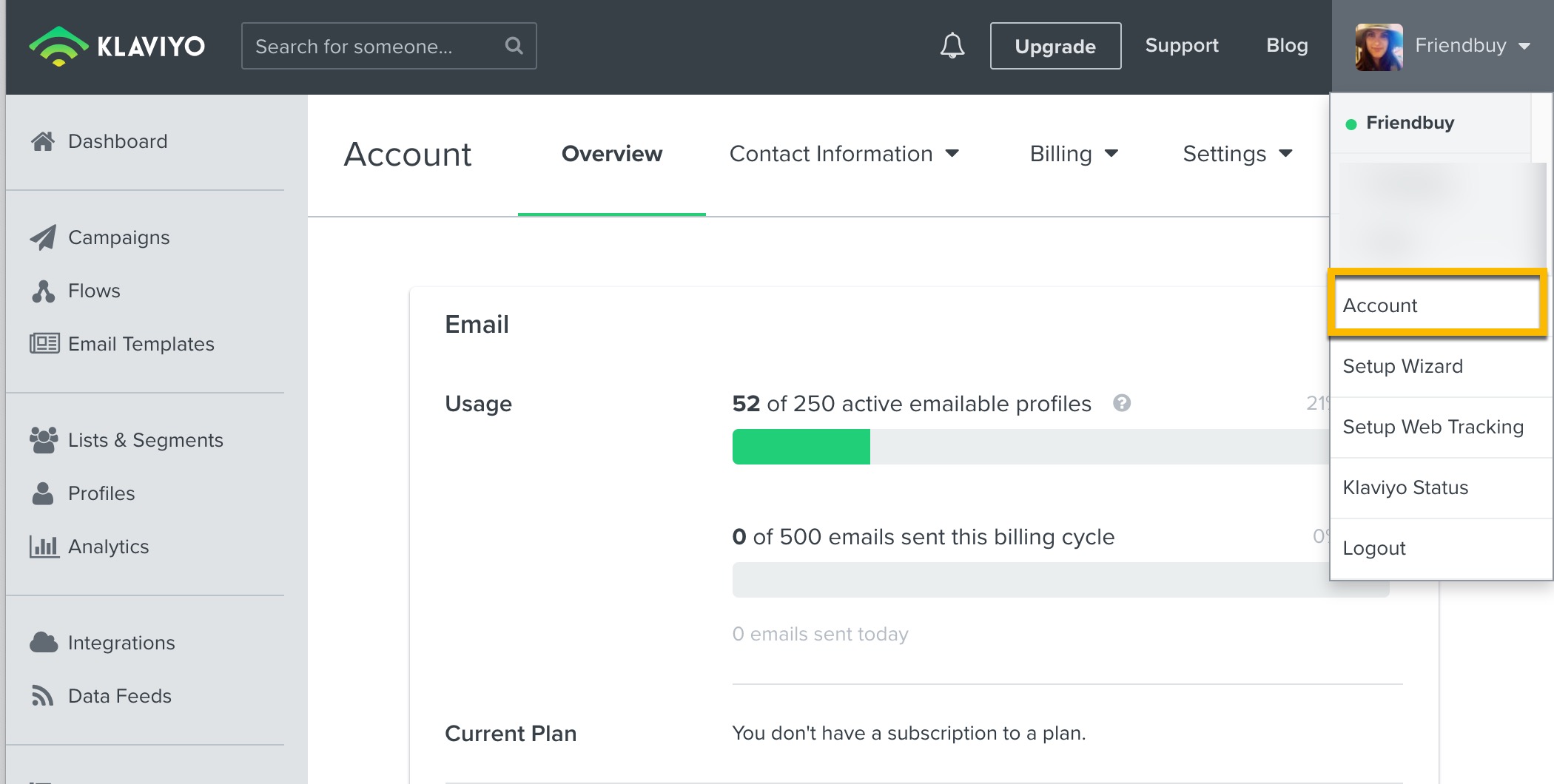Click '52 of 250 active emailable profiles'
This screenshot has width=1554, height=784.
pyautogui.click(x=912, y=403)
